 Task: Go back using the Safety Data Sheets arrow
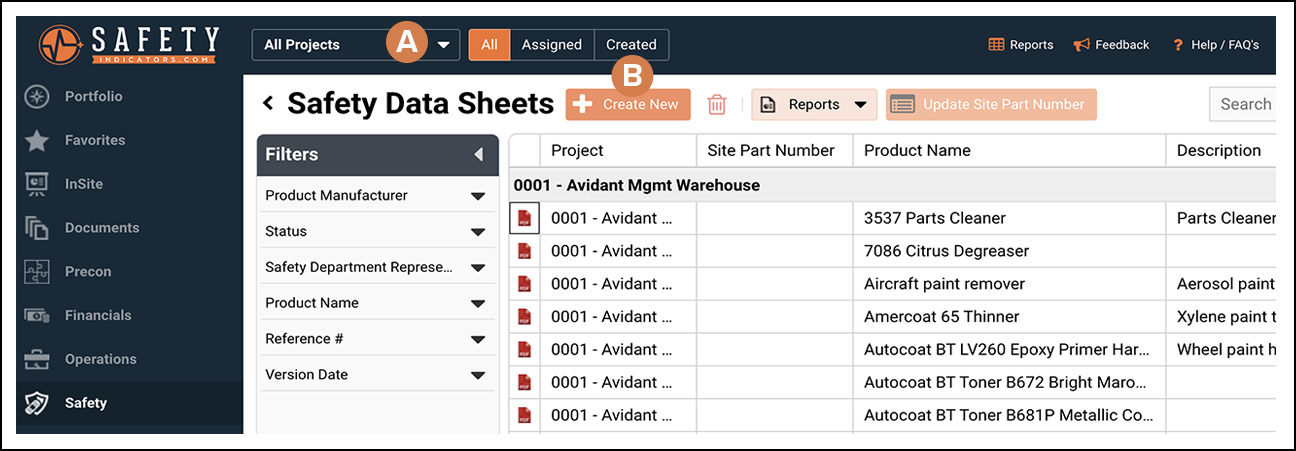tap(268, 103)
